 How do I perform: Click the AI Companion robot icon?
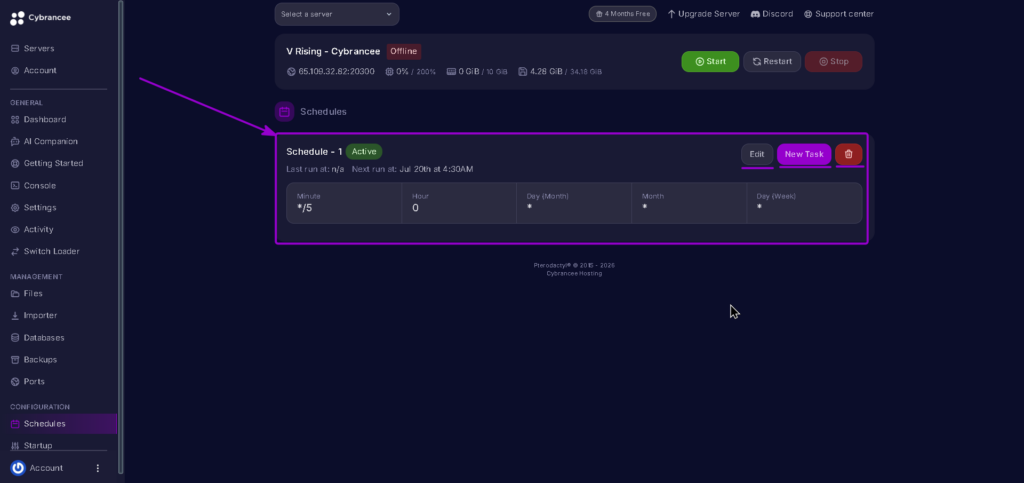click(16, 142)
